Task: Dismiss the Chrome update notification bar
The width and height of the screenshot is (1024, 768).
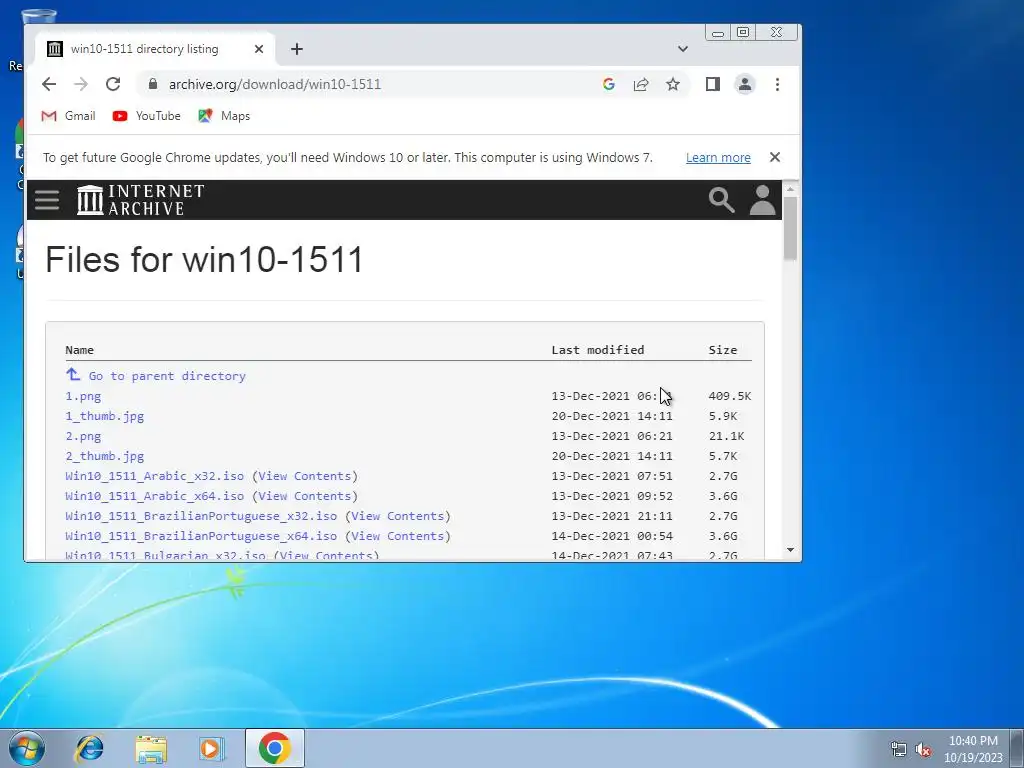Action: click(x=775, y=157)
